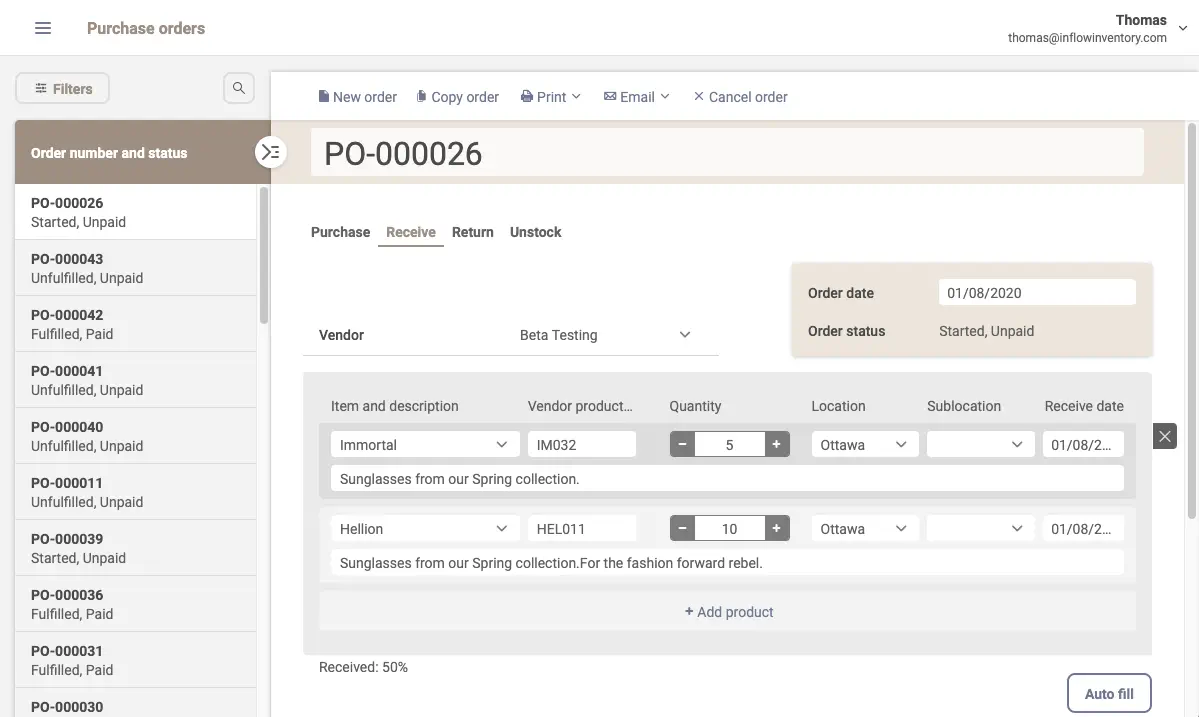Click the search icon above the order list

(238, 88)
